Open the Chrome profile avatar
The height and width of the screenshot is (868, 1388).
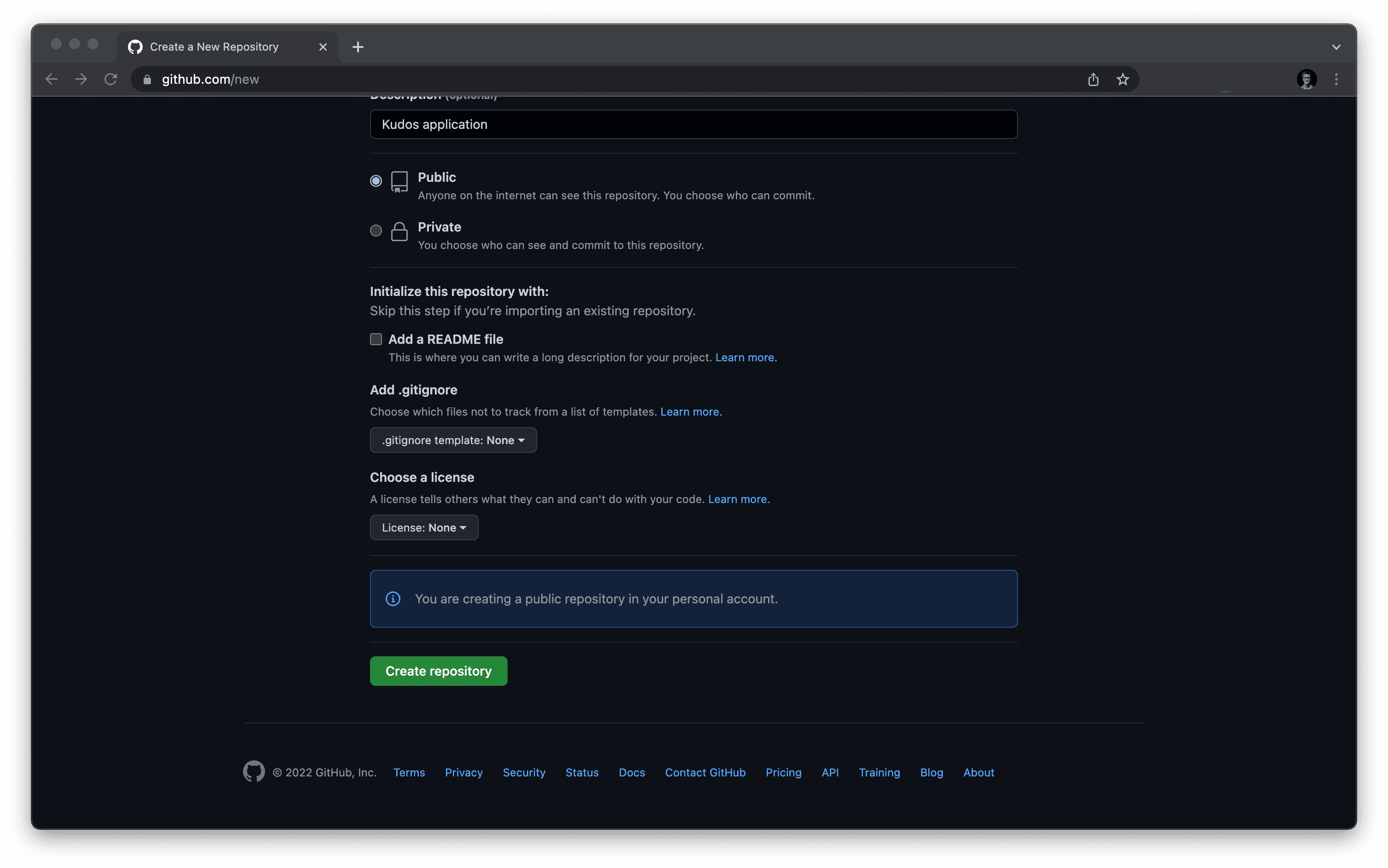tap(1307, 79)
